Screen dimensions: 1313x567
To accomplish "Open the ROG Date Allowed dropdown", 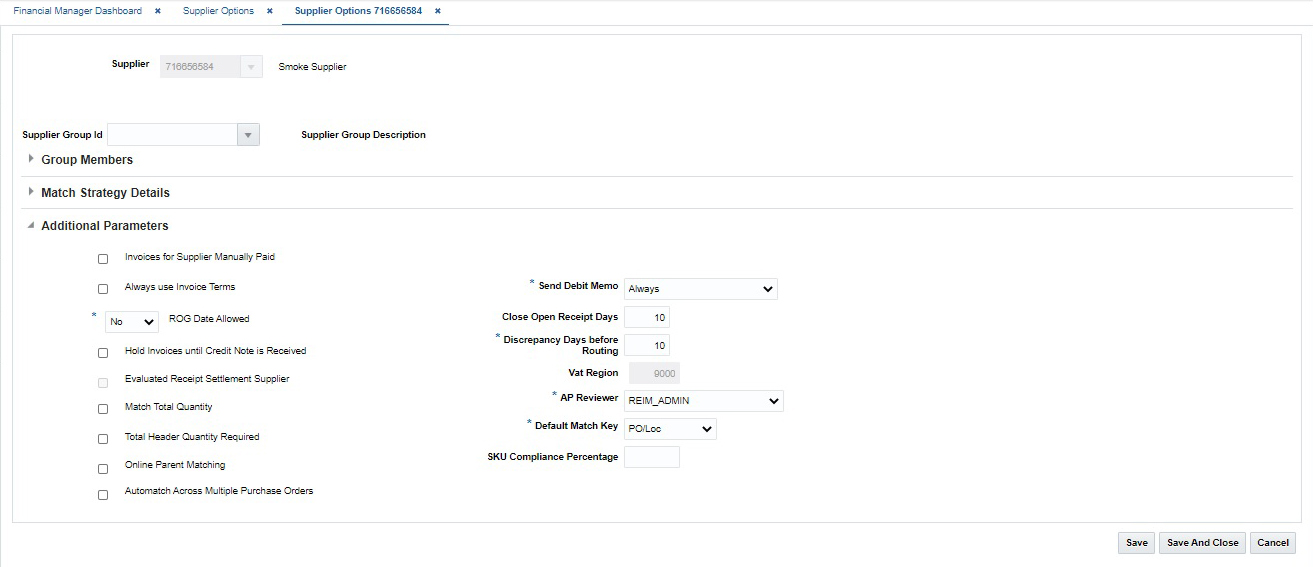I will (x=132, y=322).
